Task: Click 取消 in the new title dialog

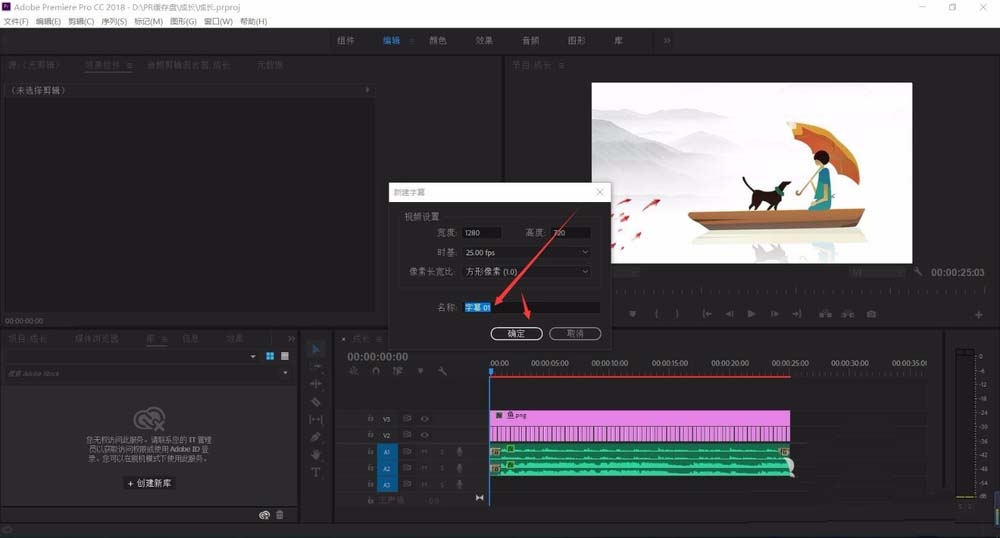Action: [575, 333]
